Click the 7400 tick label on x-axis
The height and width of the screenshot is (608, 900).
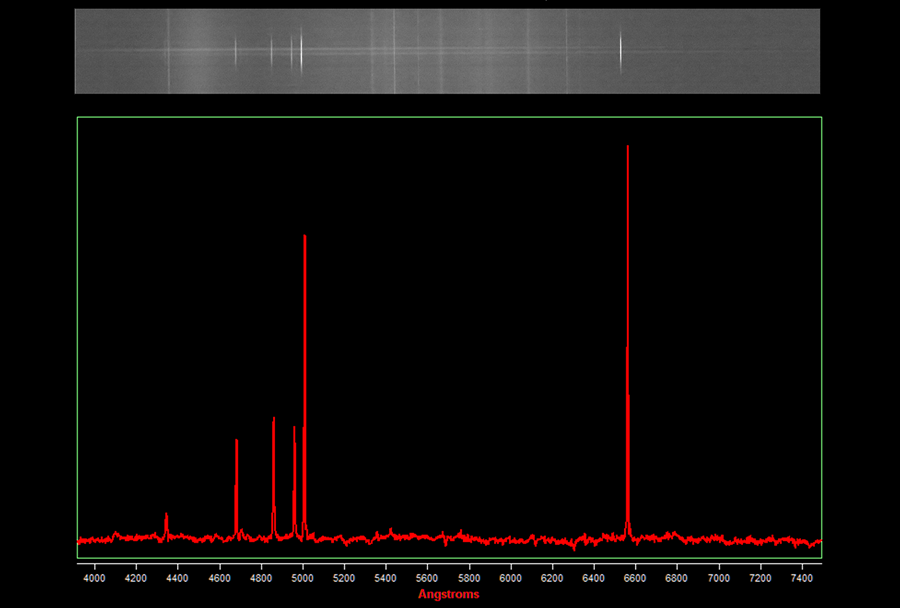click(x=801, y=578)
